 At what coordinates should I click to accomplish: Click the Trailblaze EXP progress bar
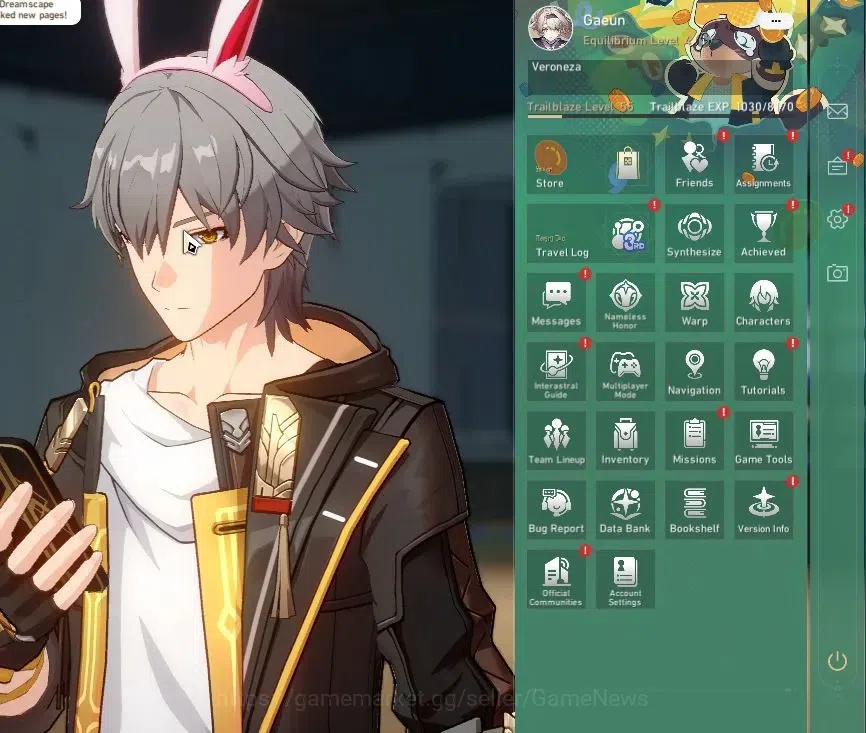tap(661, 116)
